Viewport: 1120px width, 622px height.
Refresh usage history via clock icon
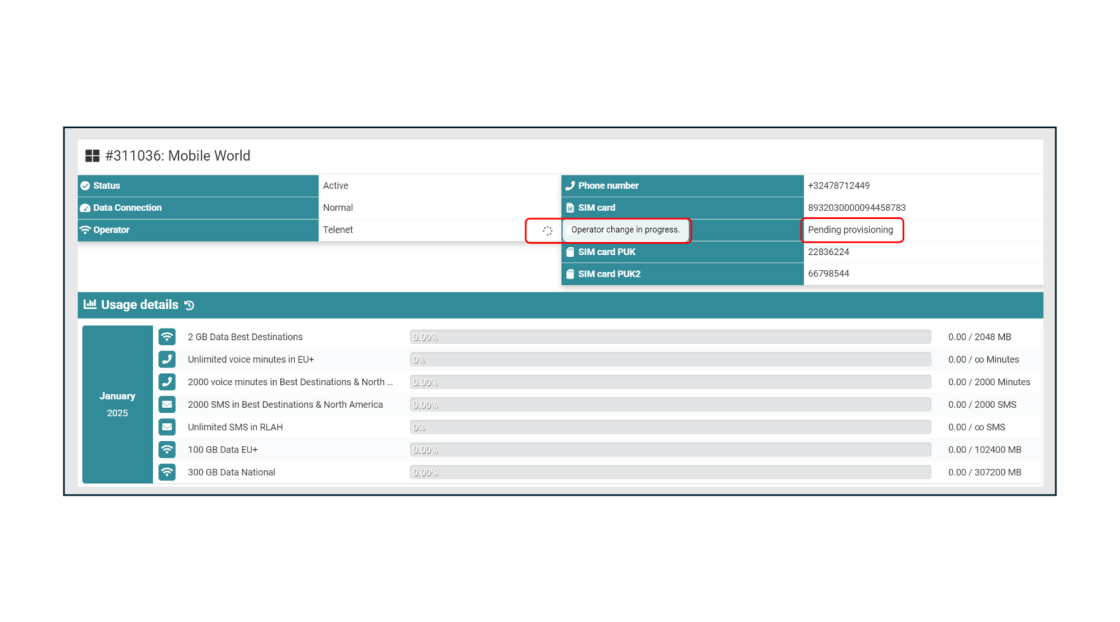click(189, 305)
